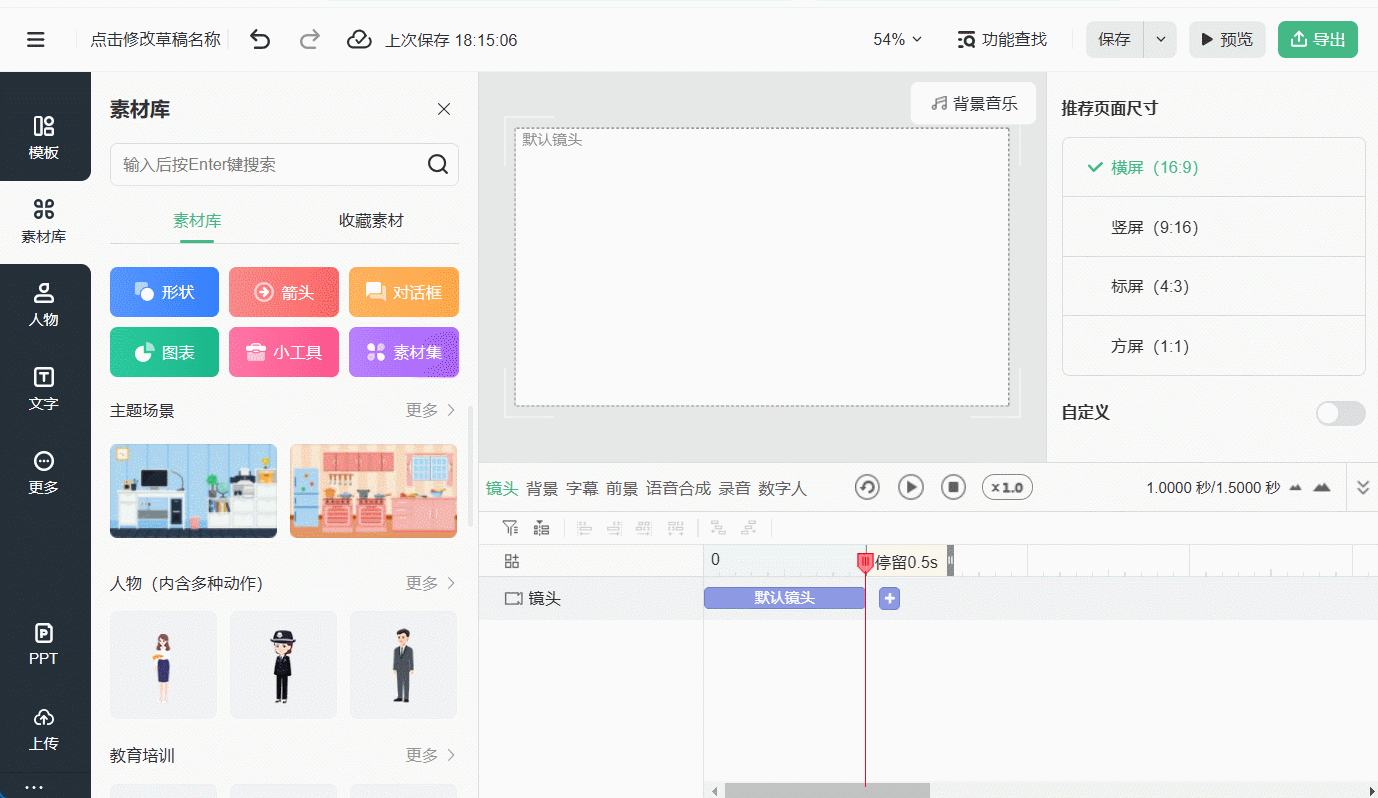The width and height of the screenshot is (1378, 798).
Task: Click the 上传 upload sidebar icon
Action: click(44, 729)
